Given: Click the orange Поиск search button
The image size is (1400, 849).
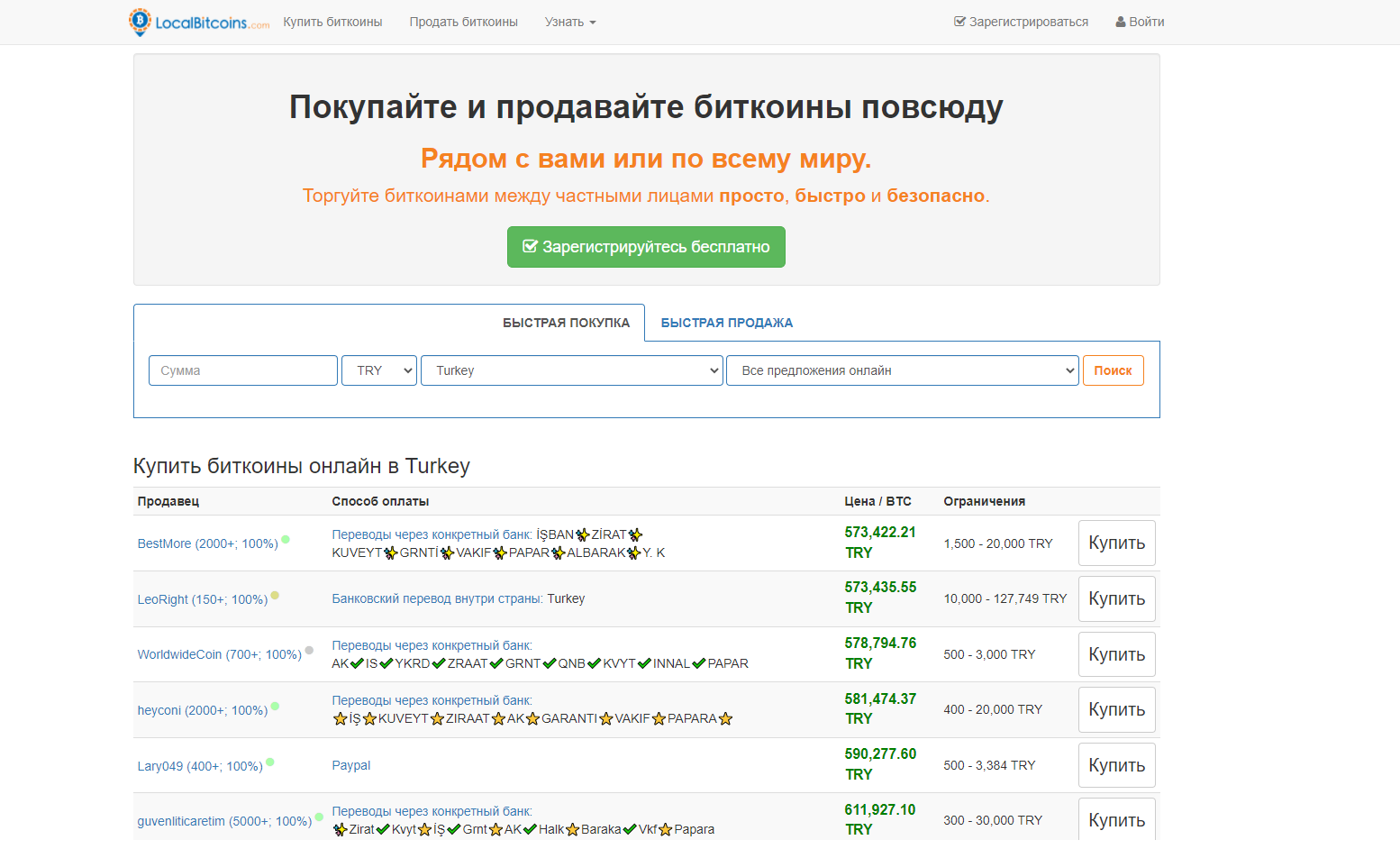Looking at the screenshot, I should (x=1113, y=370).
